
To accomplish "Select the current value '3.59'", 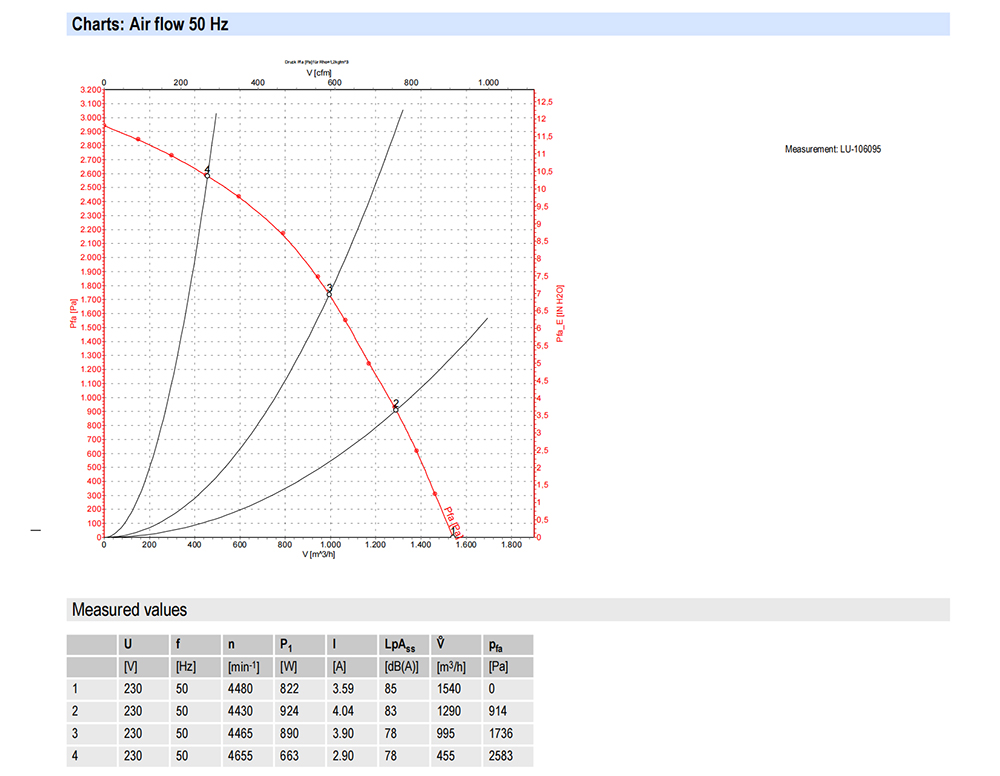I will pos(343,689).
